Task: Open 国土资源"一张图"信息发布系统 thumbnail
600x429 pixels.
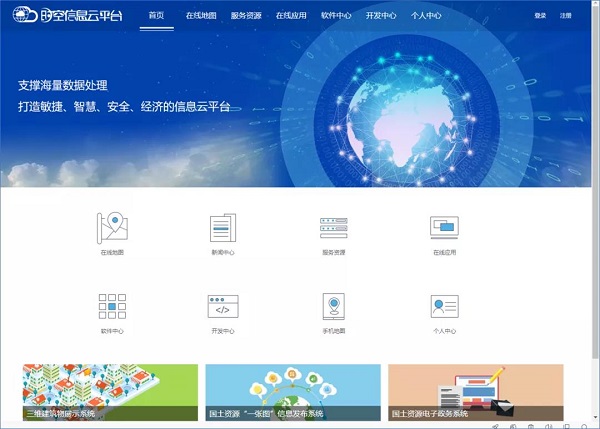Action: (x=293, y=391)
